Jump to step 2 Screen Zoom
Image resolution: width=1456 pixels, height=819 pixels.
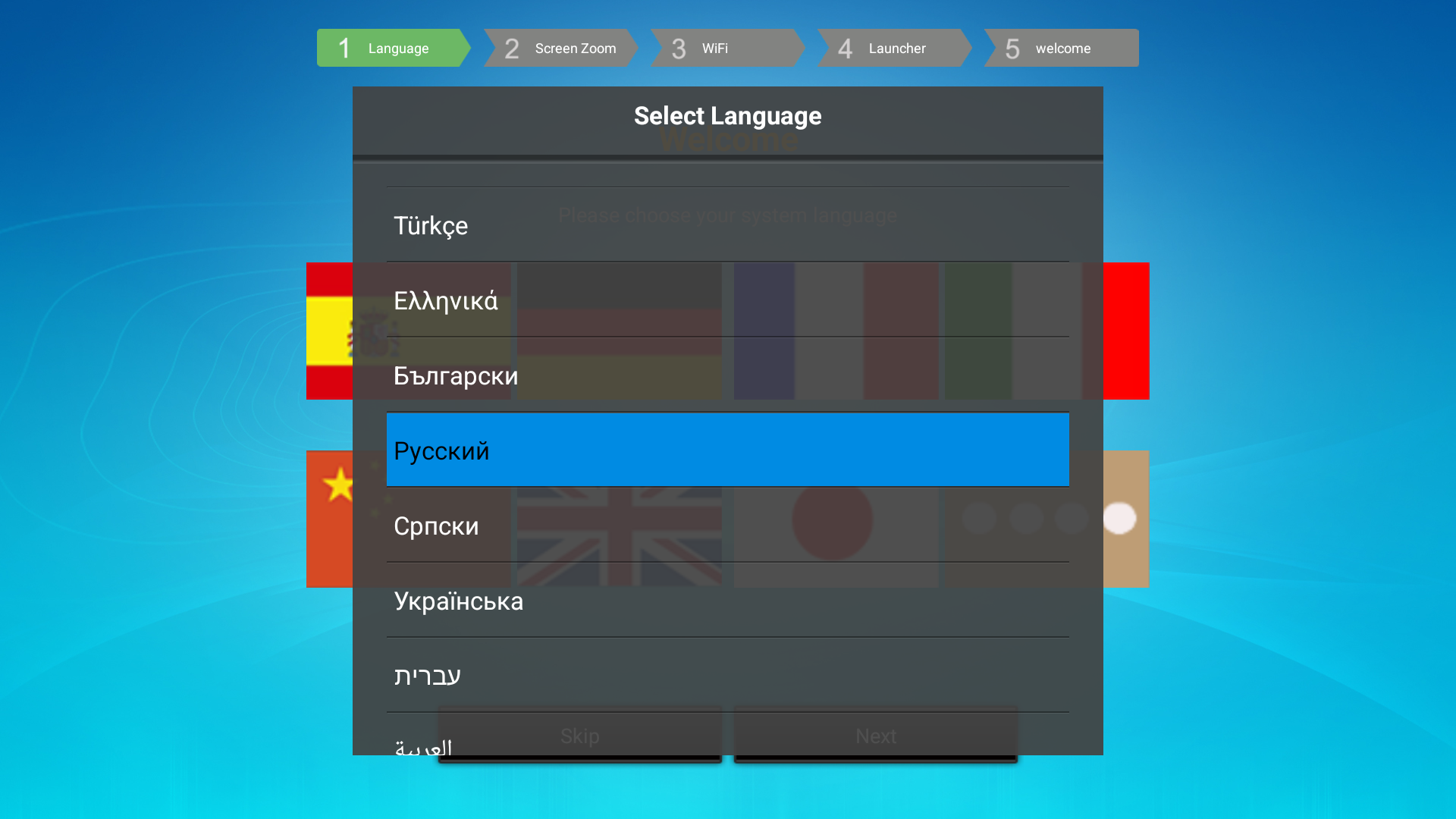click(x=560, y=48)
